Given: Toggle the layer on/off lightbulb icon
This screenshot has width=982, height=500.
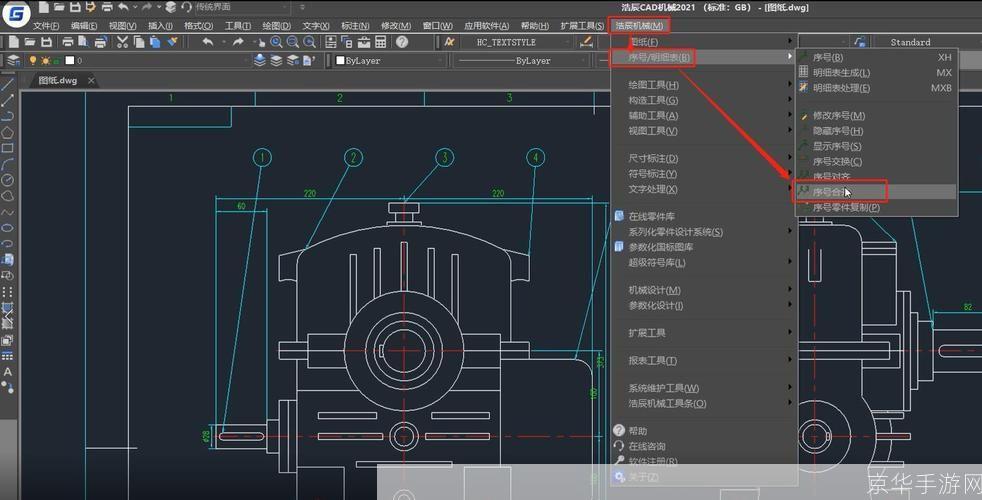Looking at the screenshot, I should 33,61.
